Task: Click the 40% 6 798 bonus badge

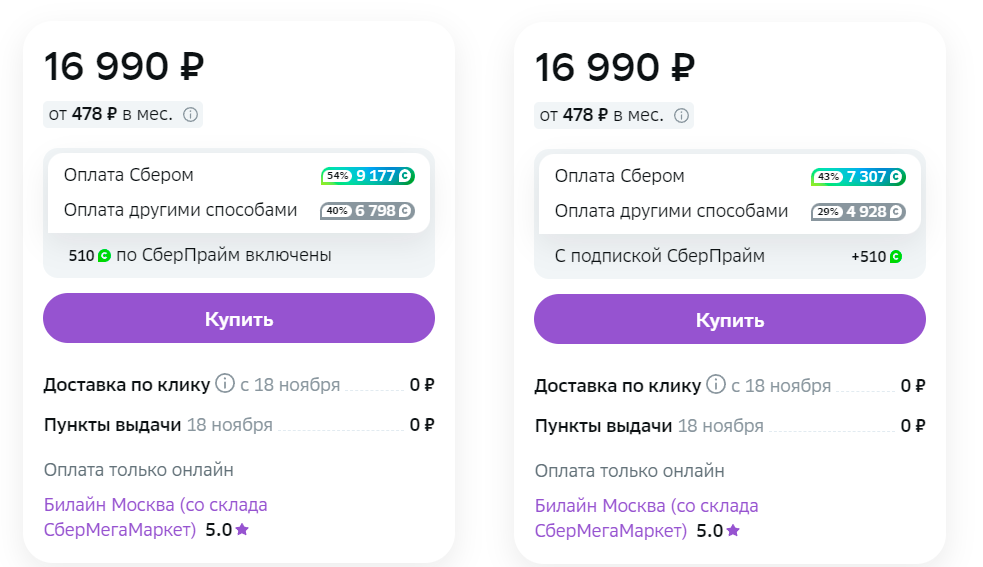Action: coord(367,211)
